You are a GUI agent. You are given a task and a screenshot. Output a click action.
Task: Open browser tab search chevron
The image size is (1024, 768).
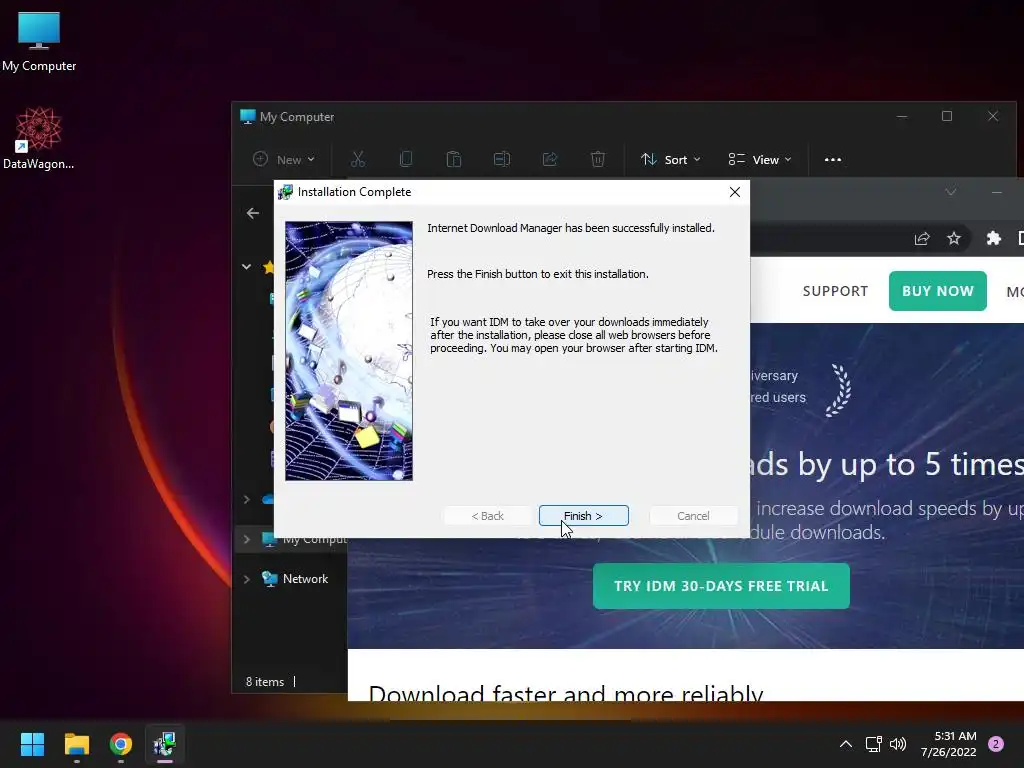[951, 191]
